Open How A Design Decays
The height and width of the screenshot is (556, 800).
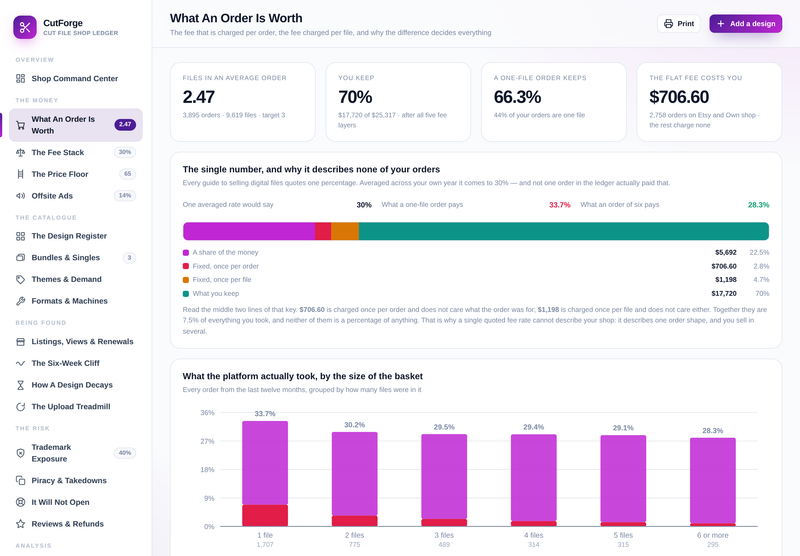tap(76, 385)
